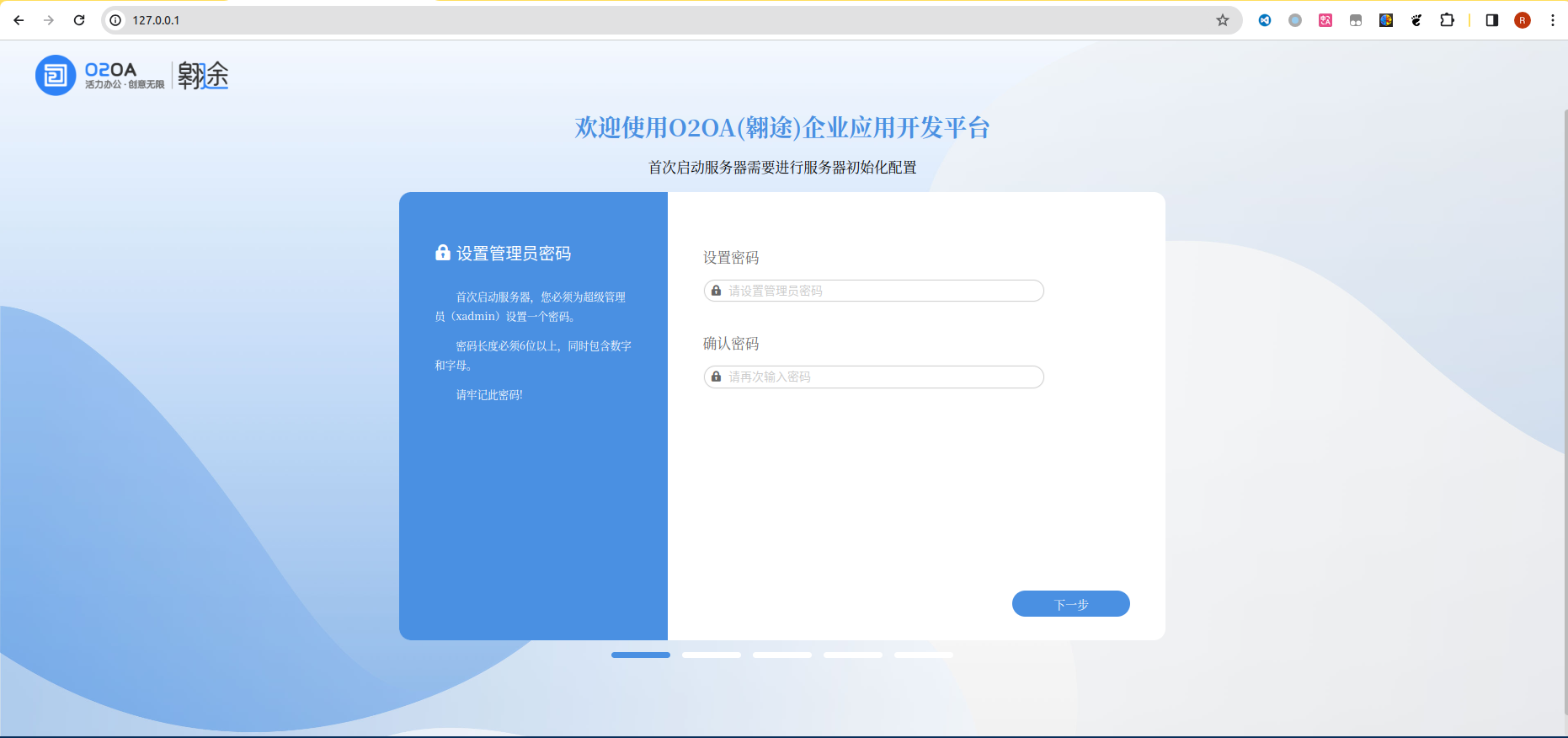Open Chrome's three-dot menu
This screenshot has height=738, width=1568.
coord(1553,20)
